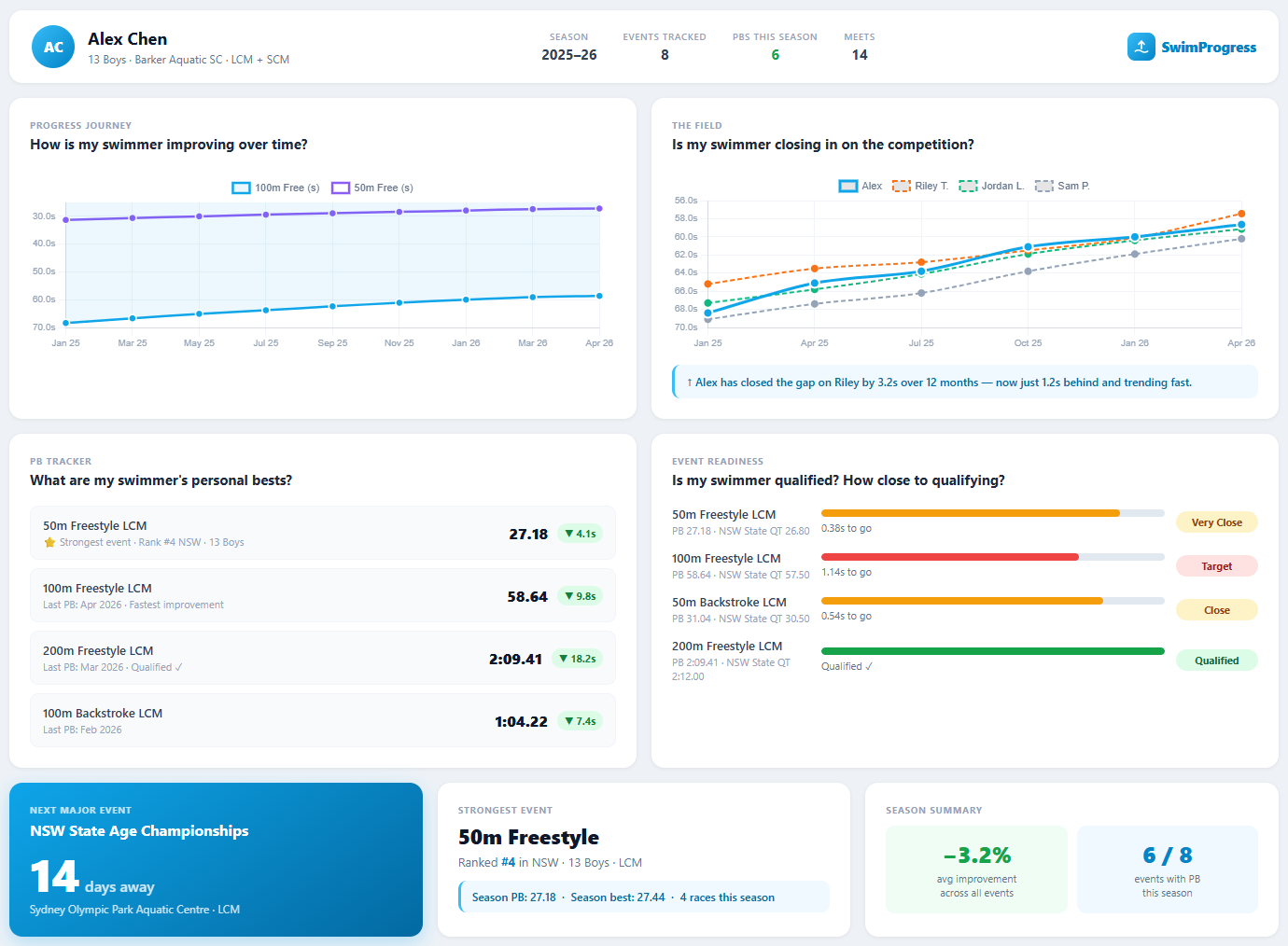This screenshot has height=946, width=1288.
Task: Click the Meets count 14
Action: coord(860,55)
